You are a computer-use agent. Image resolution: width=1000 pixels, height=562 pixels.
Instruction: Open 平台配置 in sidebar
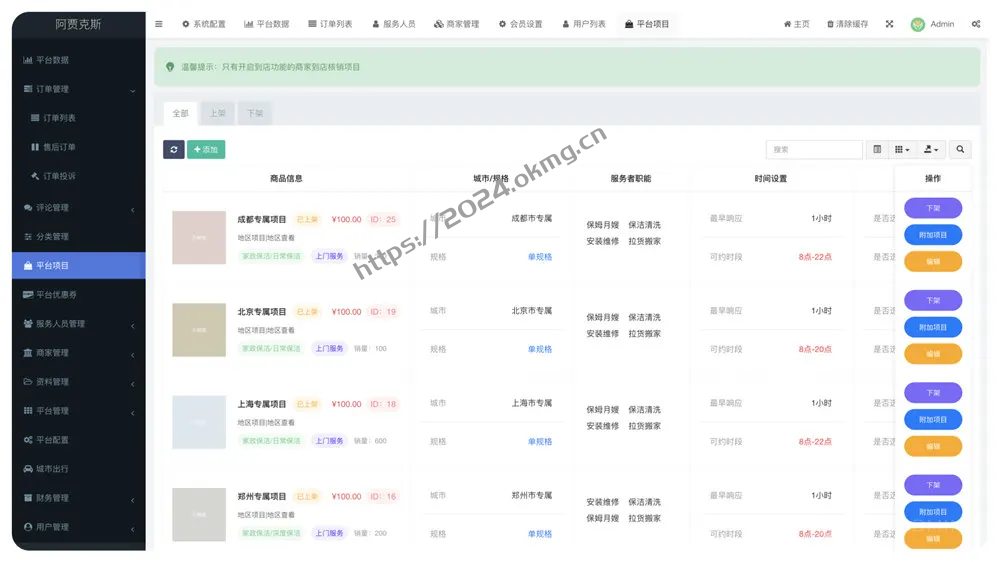click(78, 440)
